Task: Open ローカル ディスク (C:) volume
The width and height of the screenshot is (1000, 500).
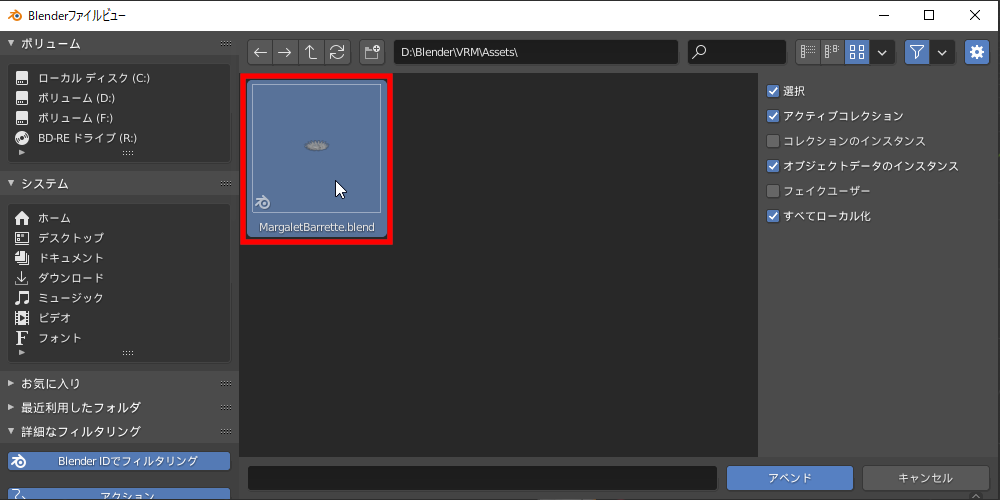Action: click(119, 78)
